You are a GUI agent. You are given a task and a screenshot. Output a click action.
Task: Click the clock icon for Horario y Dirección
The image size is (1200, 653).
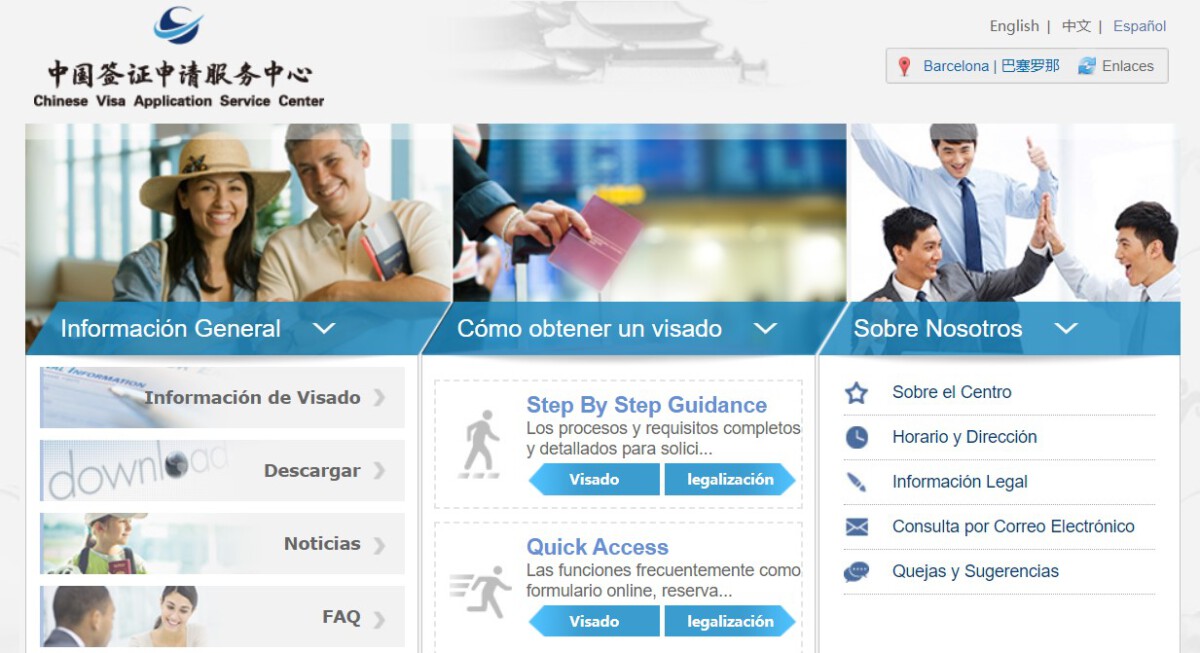857,437
